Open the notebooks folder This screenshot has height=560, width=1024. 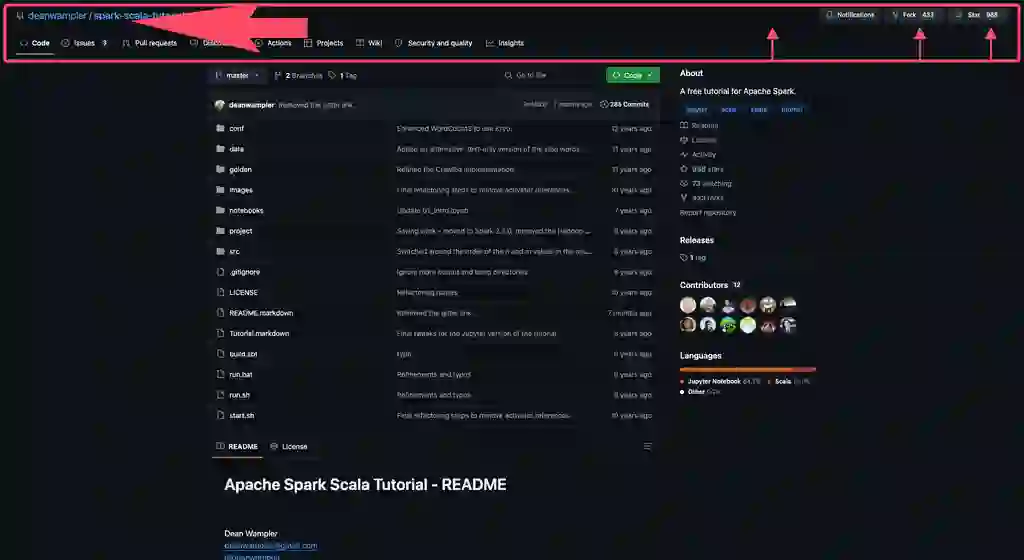pos(246,210)
